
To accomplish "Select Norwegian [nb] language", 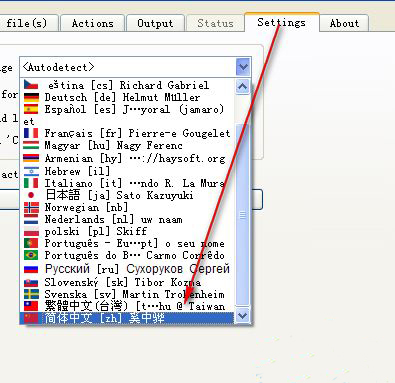I will (x=128, y=207).
